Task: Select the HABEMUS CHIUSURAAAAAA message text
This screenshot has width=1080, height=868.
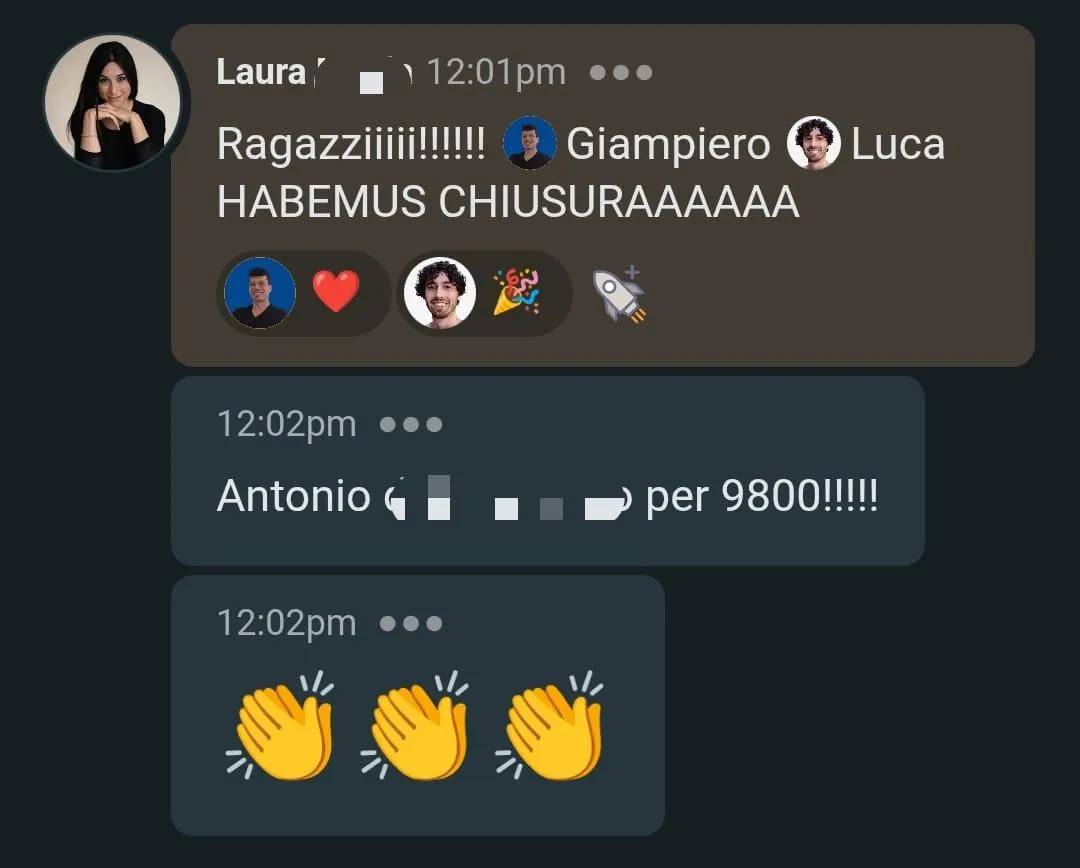Action: [508, 202]
